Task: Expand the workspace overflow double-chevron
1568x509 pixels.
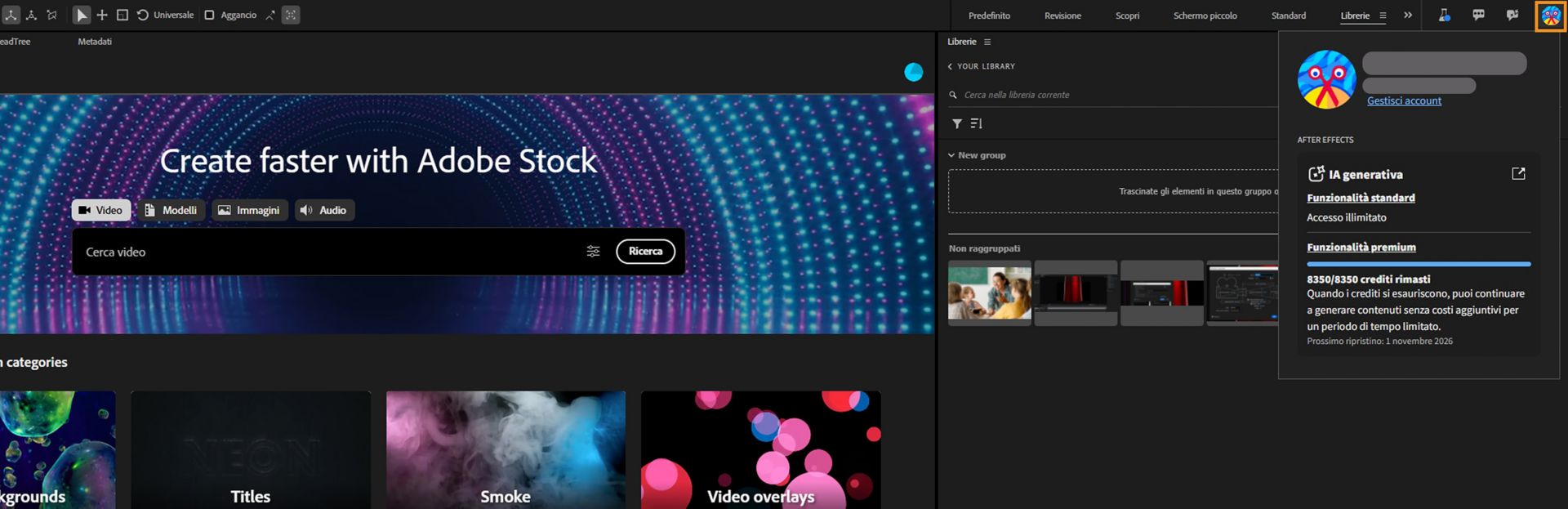Action: pyautogui.click(x=1408, y=15)
